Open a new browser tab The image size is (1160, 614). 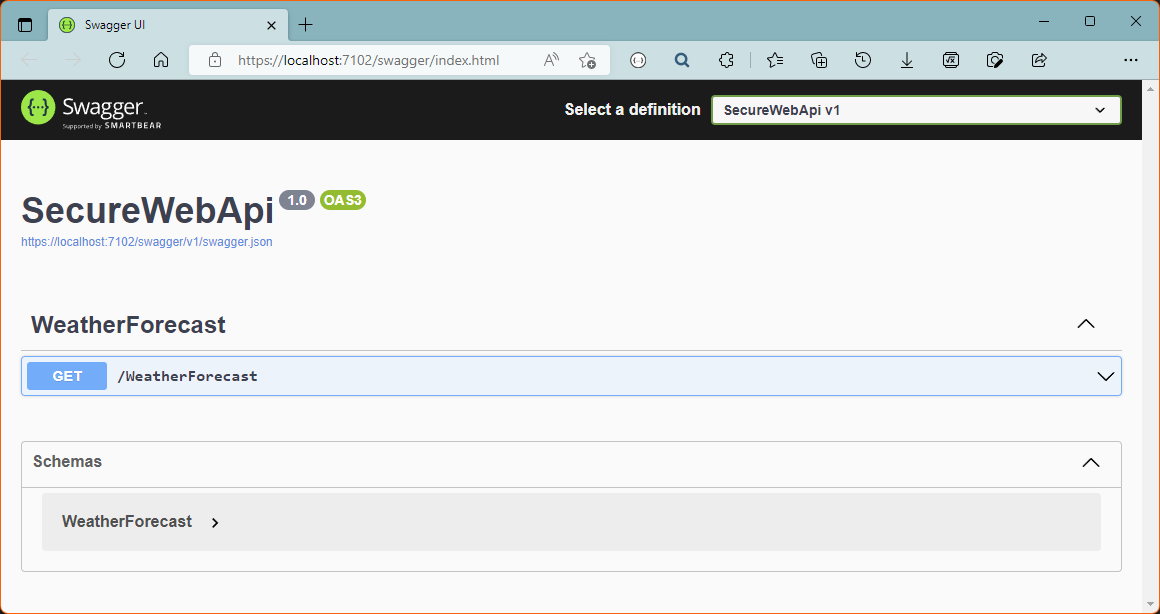(306, 25)
